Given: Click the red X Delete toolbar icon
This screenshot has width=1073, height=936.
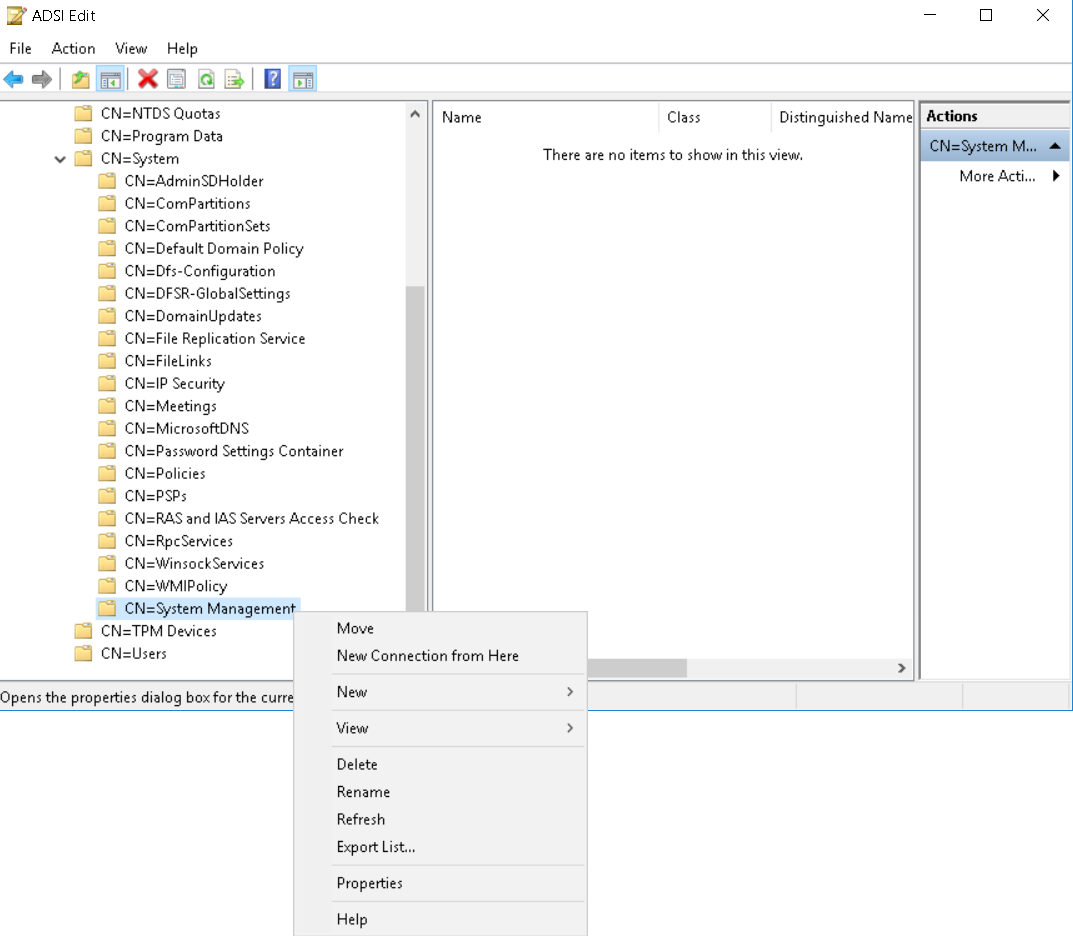Looking at the screenshot, I should coord(148,79).
